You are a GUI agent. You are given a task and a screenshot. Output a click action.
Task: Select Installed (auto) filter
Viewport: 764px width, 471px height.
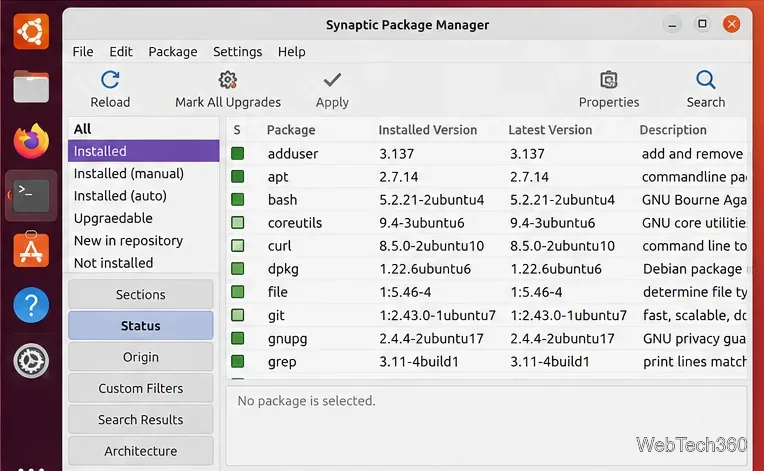point(144,196)
